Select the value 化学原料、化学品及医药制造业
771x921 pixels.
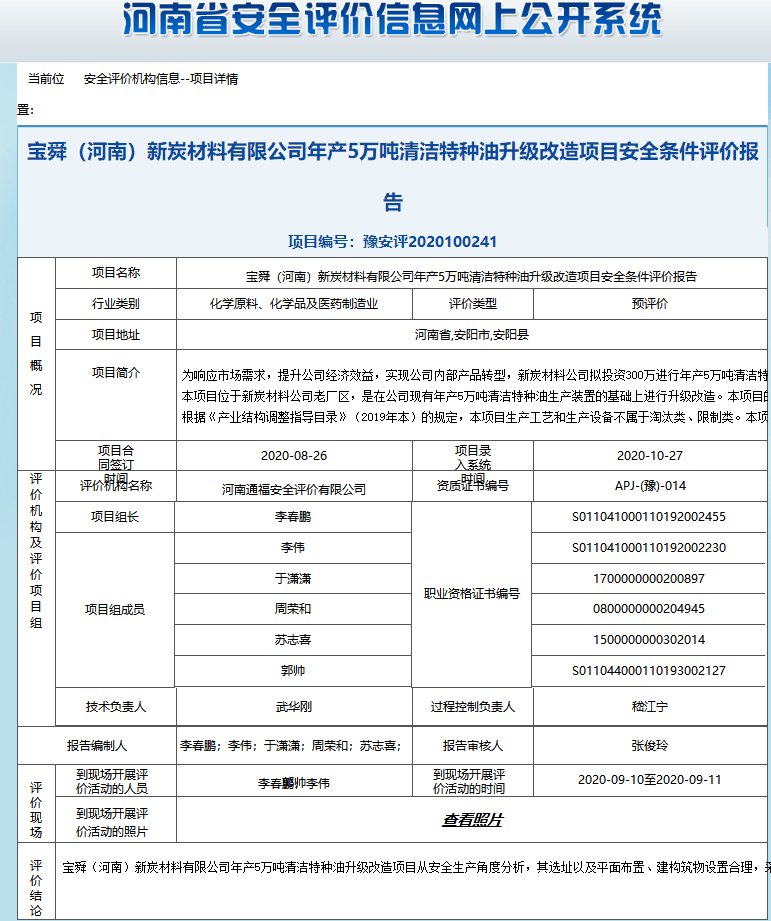point(294,304)
